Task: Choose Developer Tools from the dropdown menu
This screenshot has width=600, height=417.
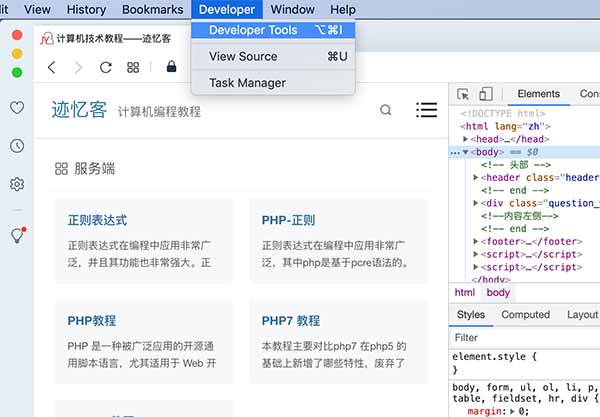Action: tap(273, 30)
